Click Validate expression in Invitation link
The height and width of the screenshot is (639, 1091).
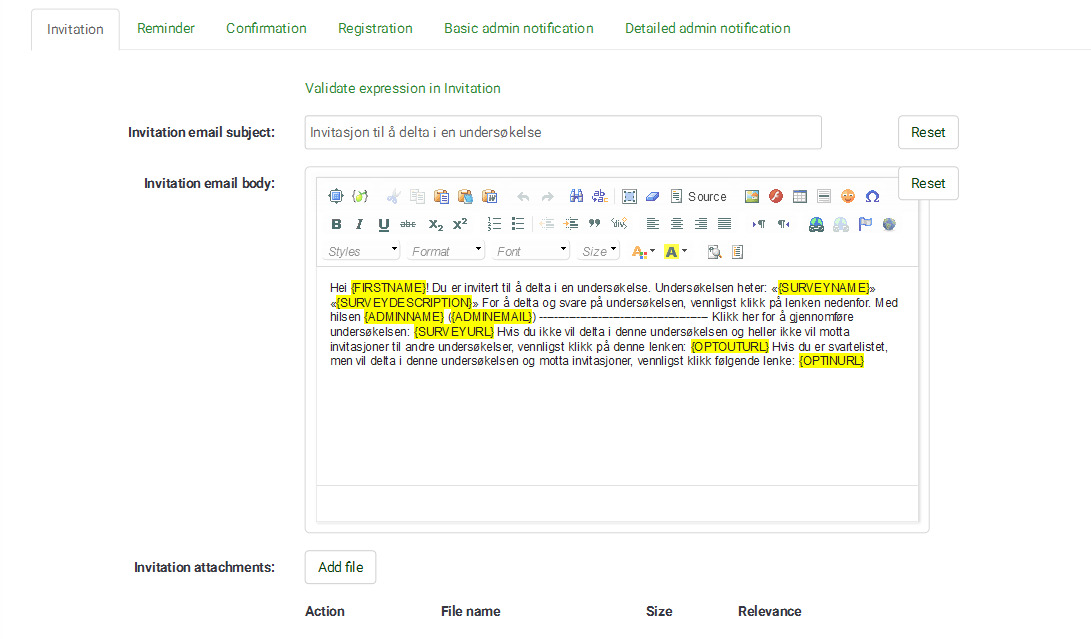point(402,88)
